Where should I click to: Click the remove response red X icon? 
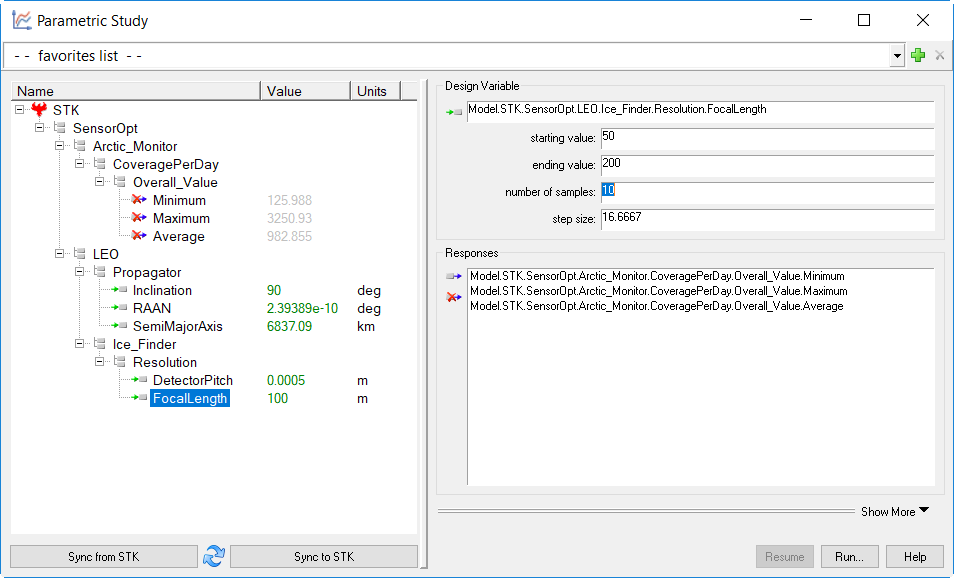(454, 297)
